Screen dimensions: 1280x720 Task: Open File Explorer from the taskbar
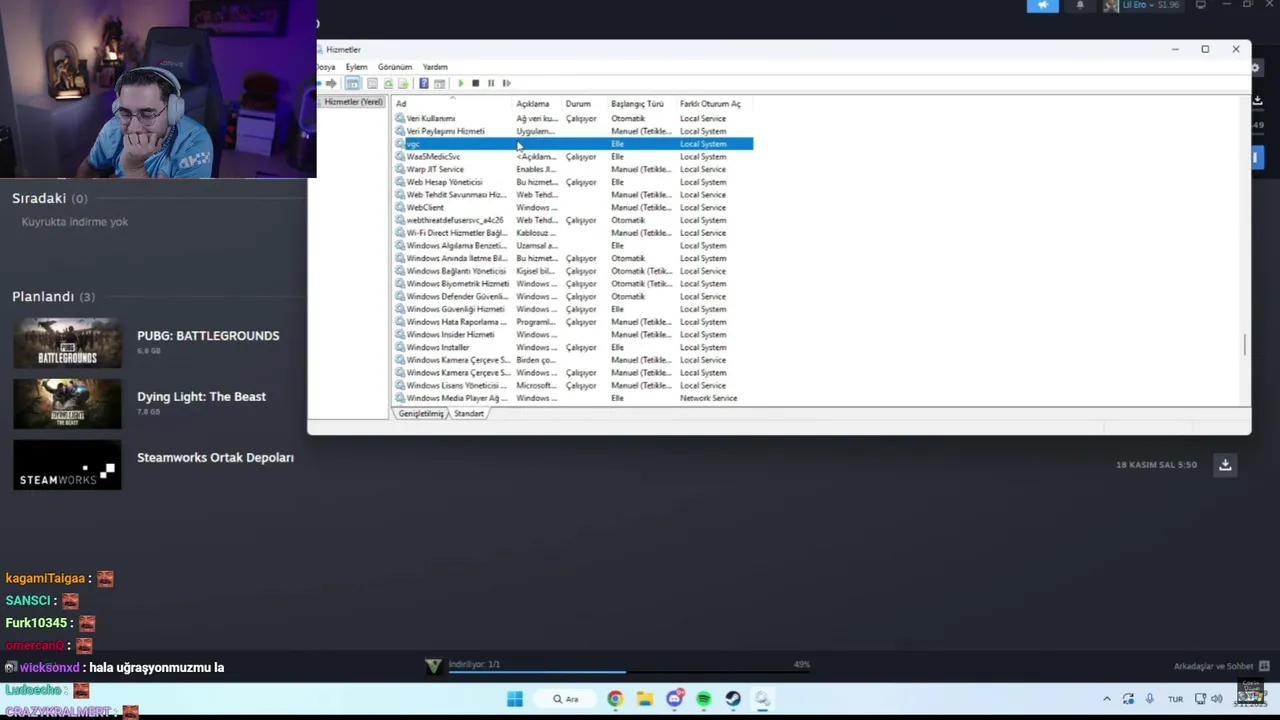pyautogui.click(x=645, y=699)
